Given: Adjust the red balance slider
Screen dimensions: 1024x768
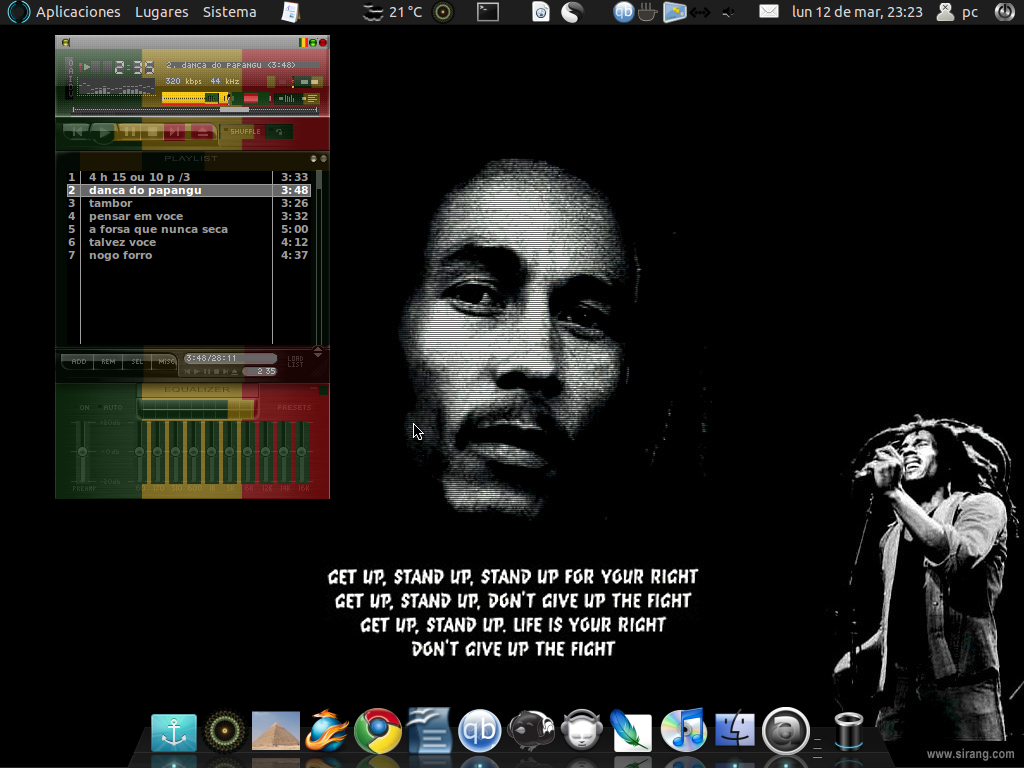Looking at the screenshot, I should 251,99.
